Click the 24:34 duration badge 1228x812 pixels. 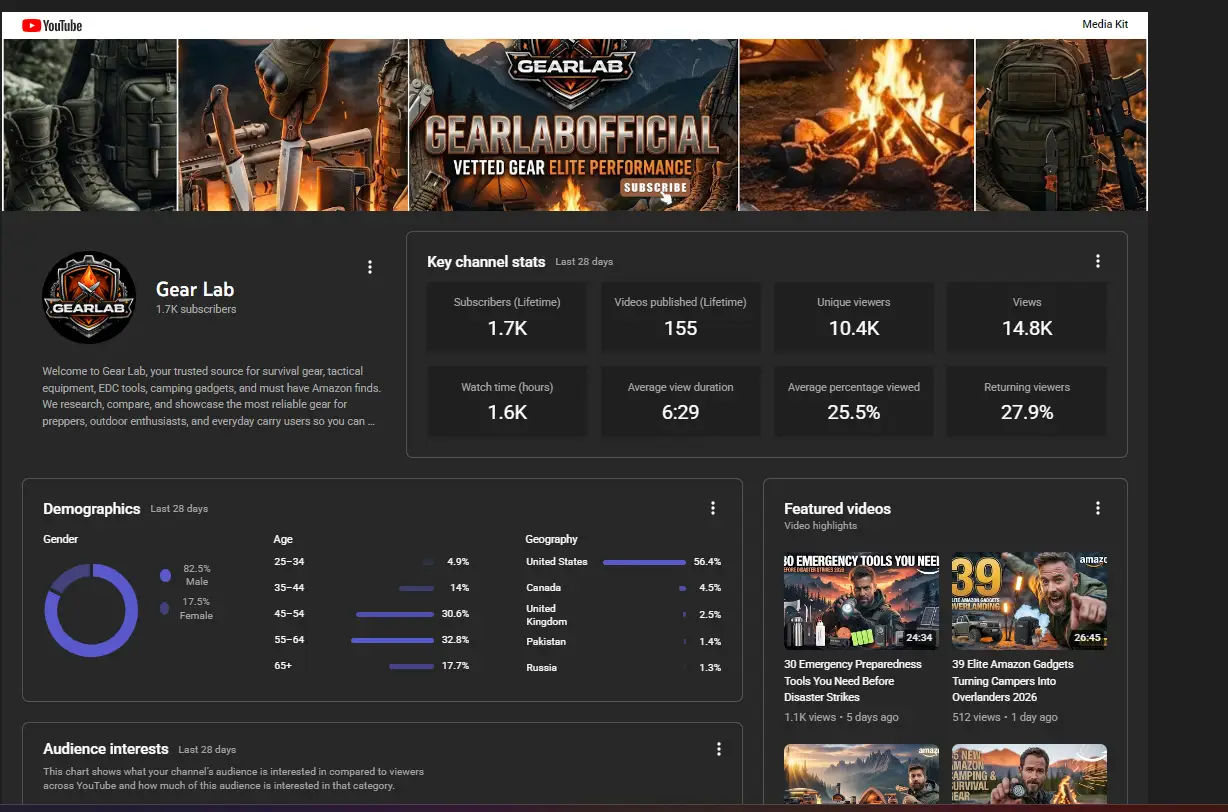pyautogui.click(x=919, y=637)
